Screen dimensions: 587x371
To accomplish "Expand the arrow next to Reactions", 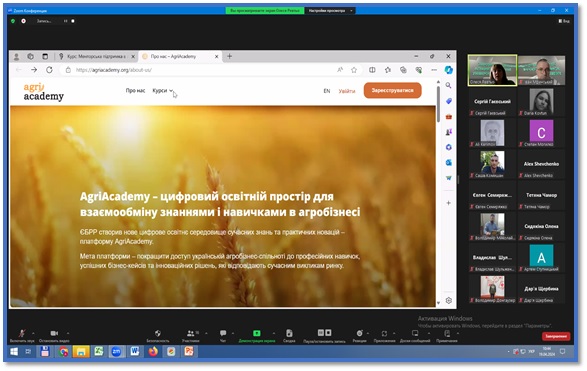I will [368, 333].
